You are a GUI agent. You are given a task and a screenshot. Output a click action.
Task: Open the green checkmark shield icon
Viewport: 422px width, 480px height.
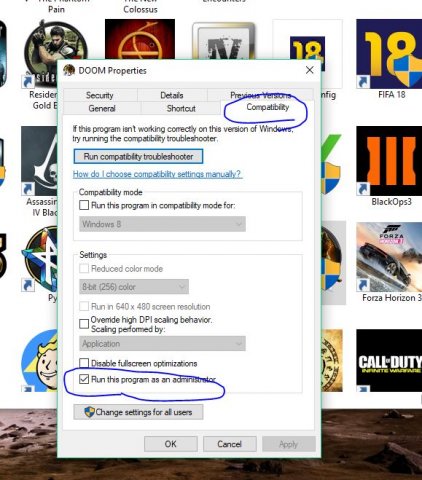[x=331, y=164]
